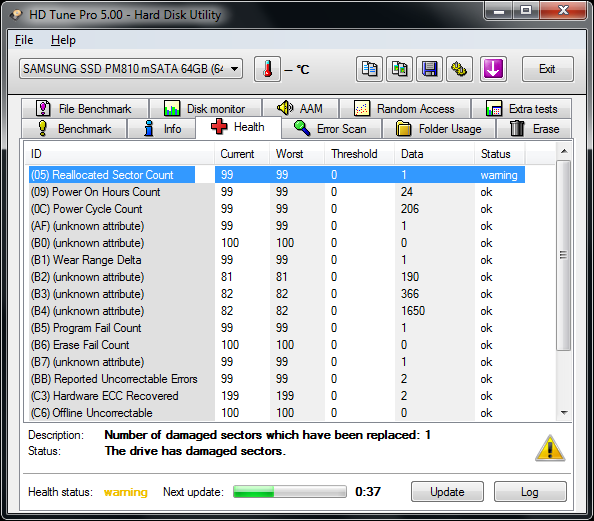Screen dimensions: 594x521
Task: Open the File menu
Action: click(24, 40)
